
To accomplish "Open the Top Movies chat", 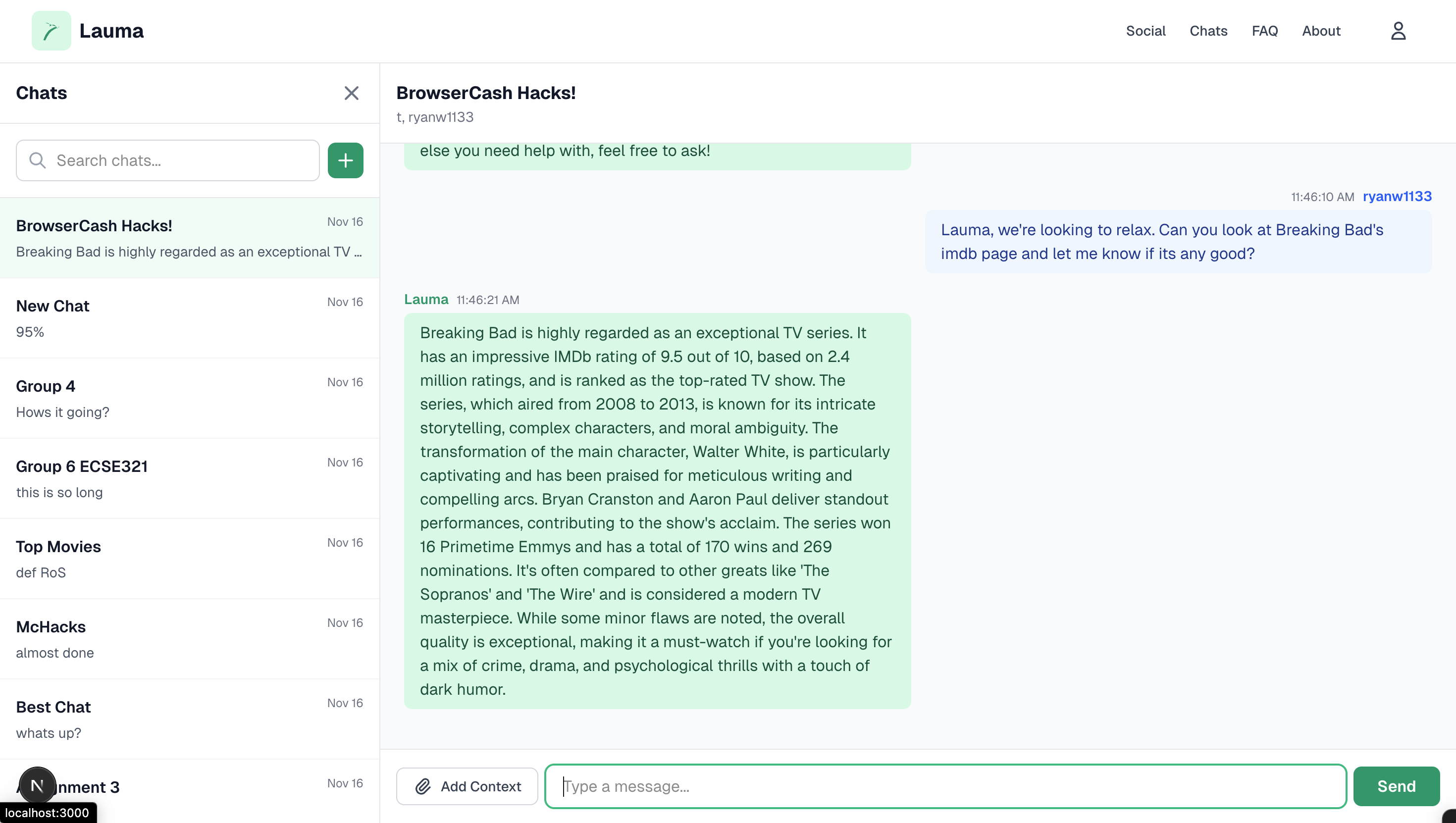I will [189, 559].
